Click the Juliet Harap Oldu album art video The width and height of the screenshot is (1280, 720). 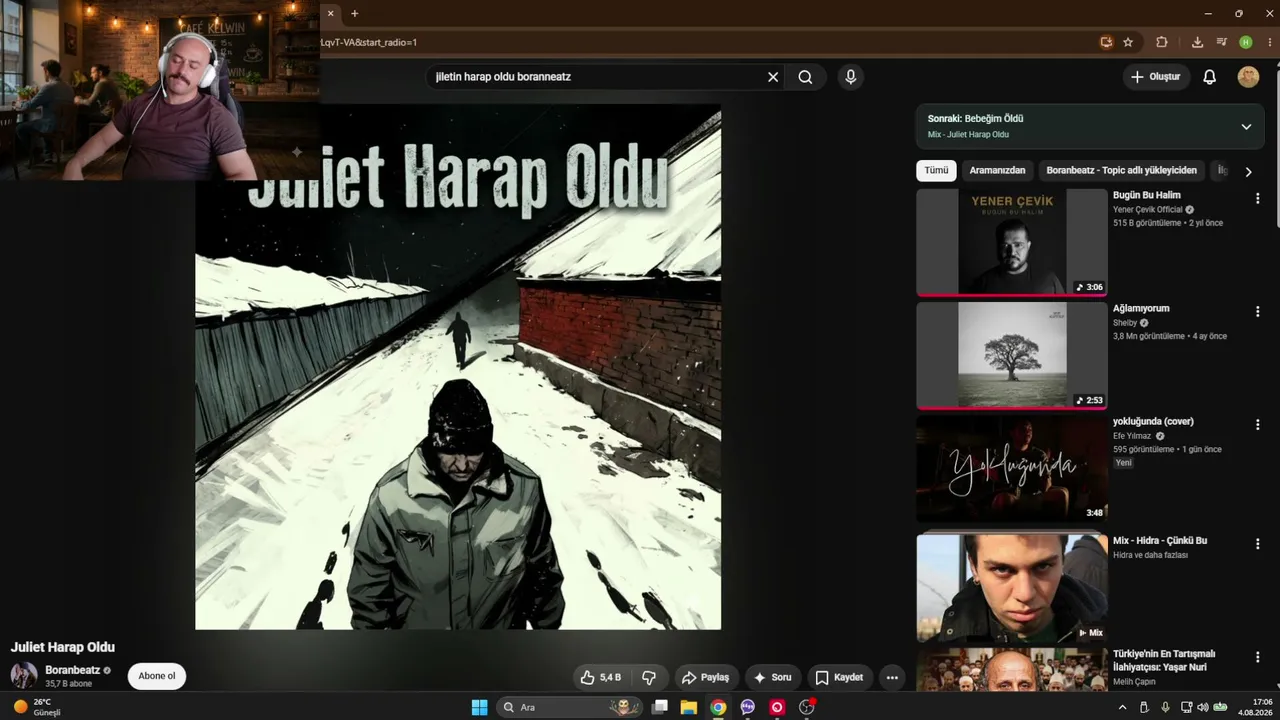[458, 367]
